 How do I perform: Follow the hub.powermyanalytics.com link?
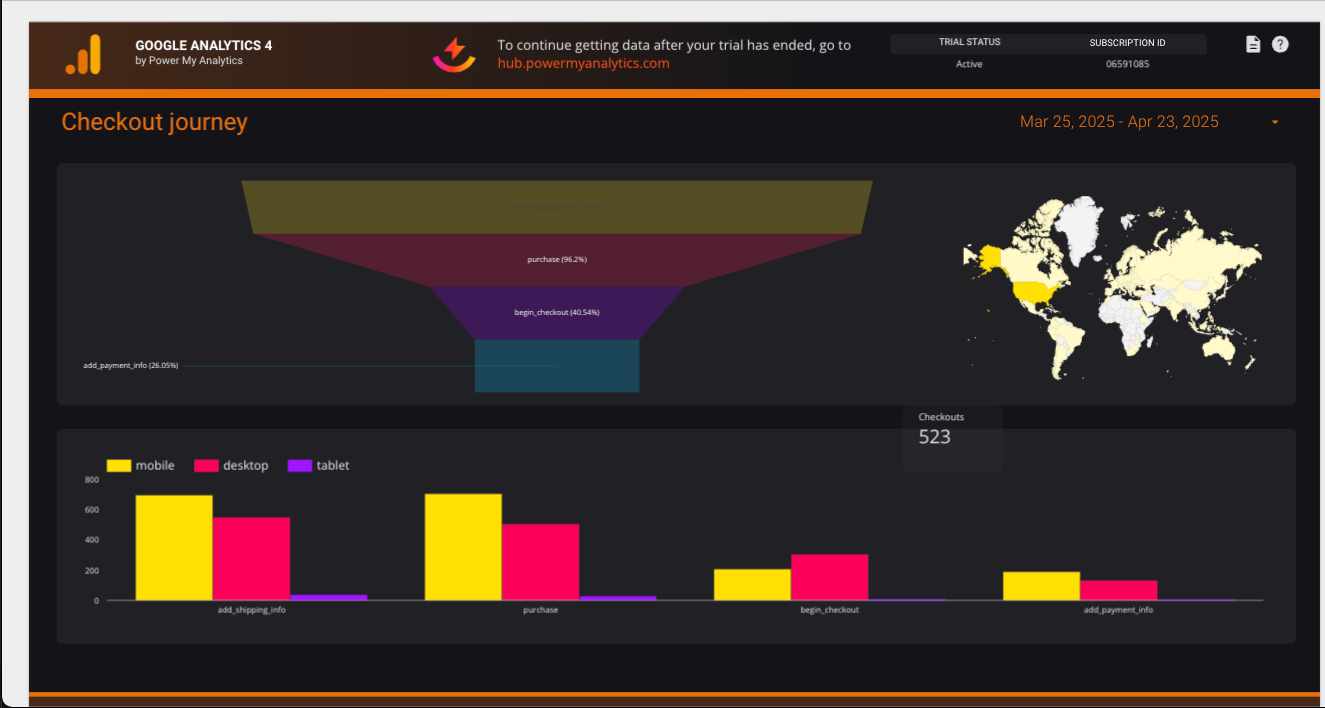point(583,63)
